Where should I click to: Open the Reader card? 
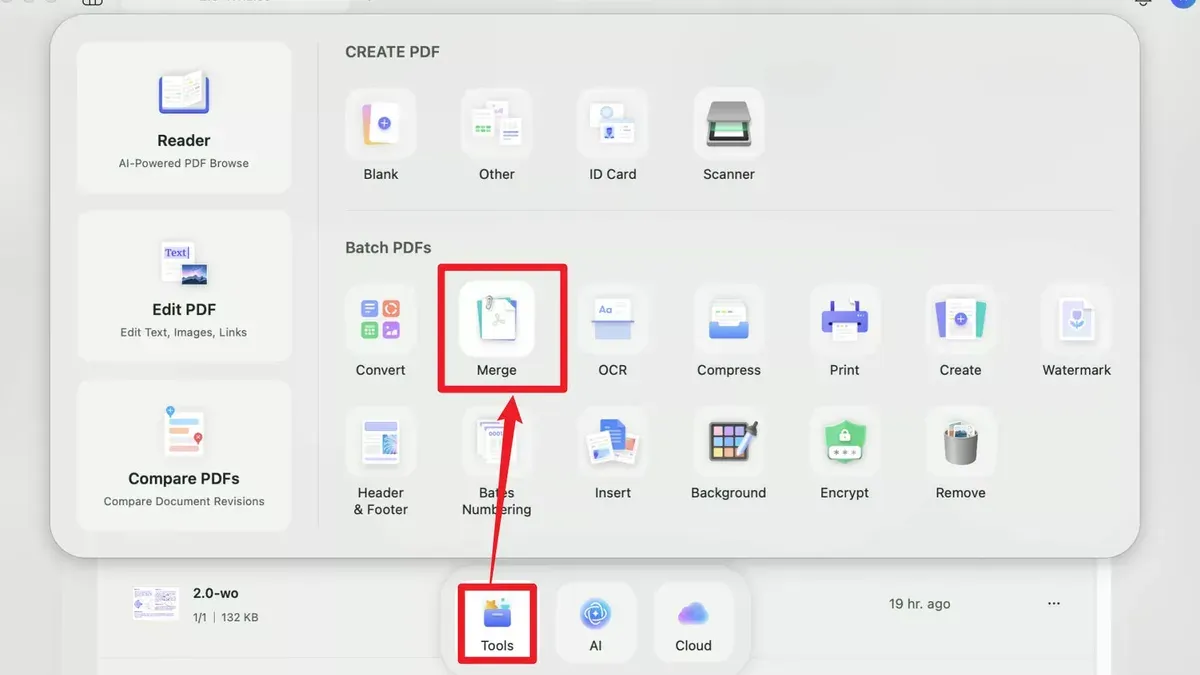pos(184,118)
